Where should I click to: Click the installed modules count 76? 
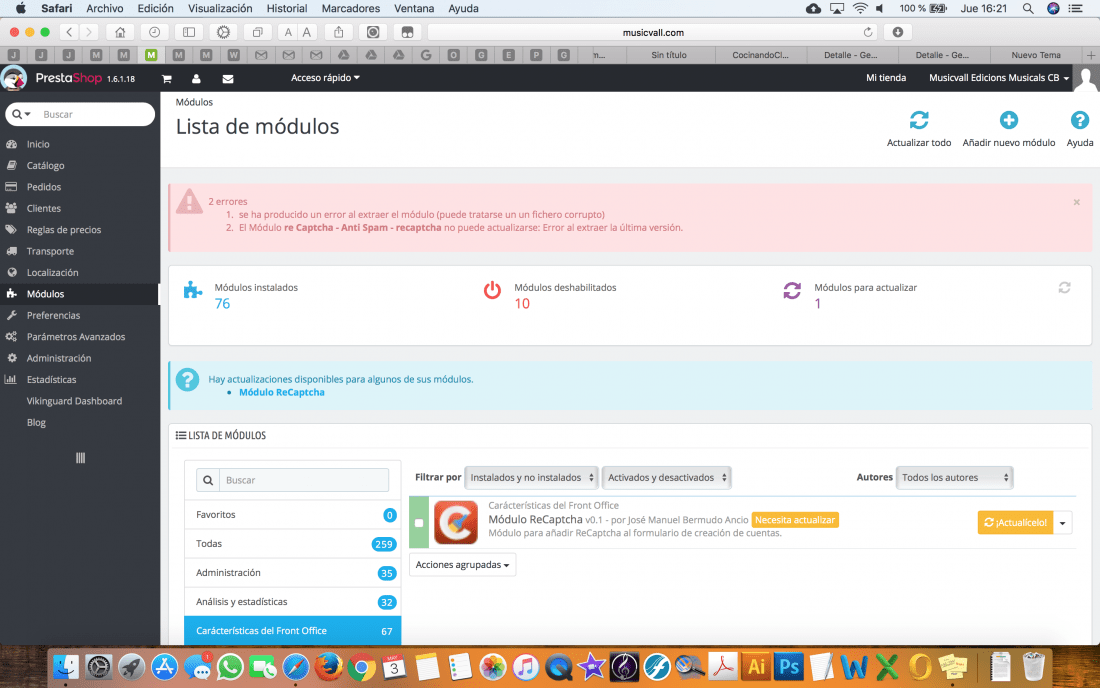coord(222,304)
